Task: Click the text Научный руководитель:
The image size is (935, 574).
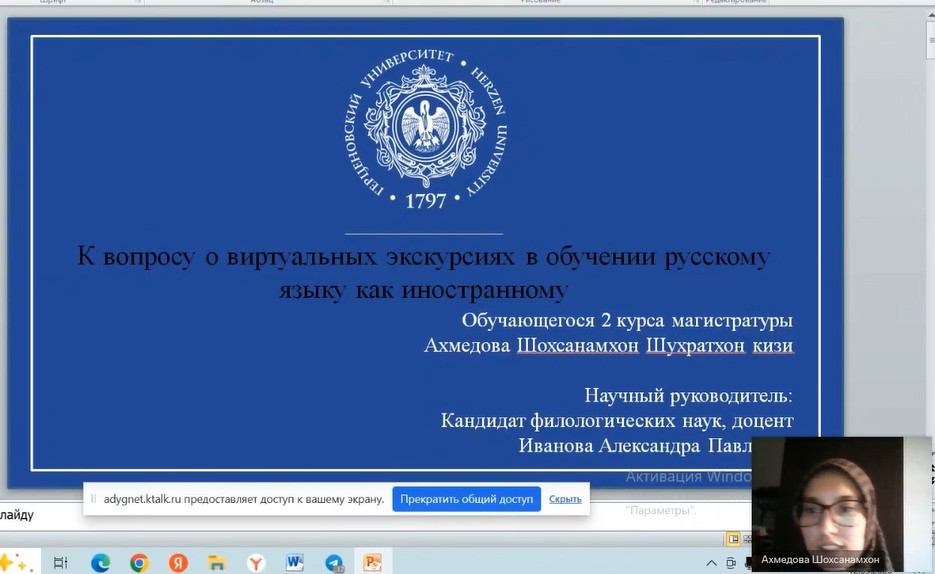Action: pyautogui.click(x=688, y=395)
